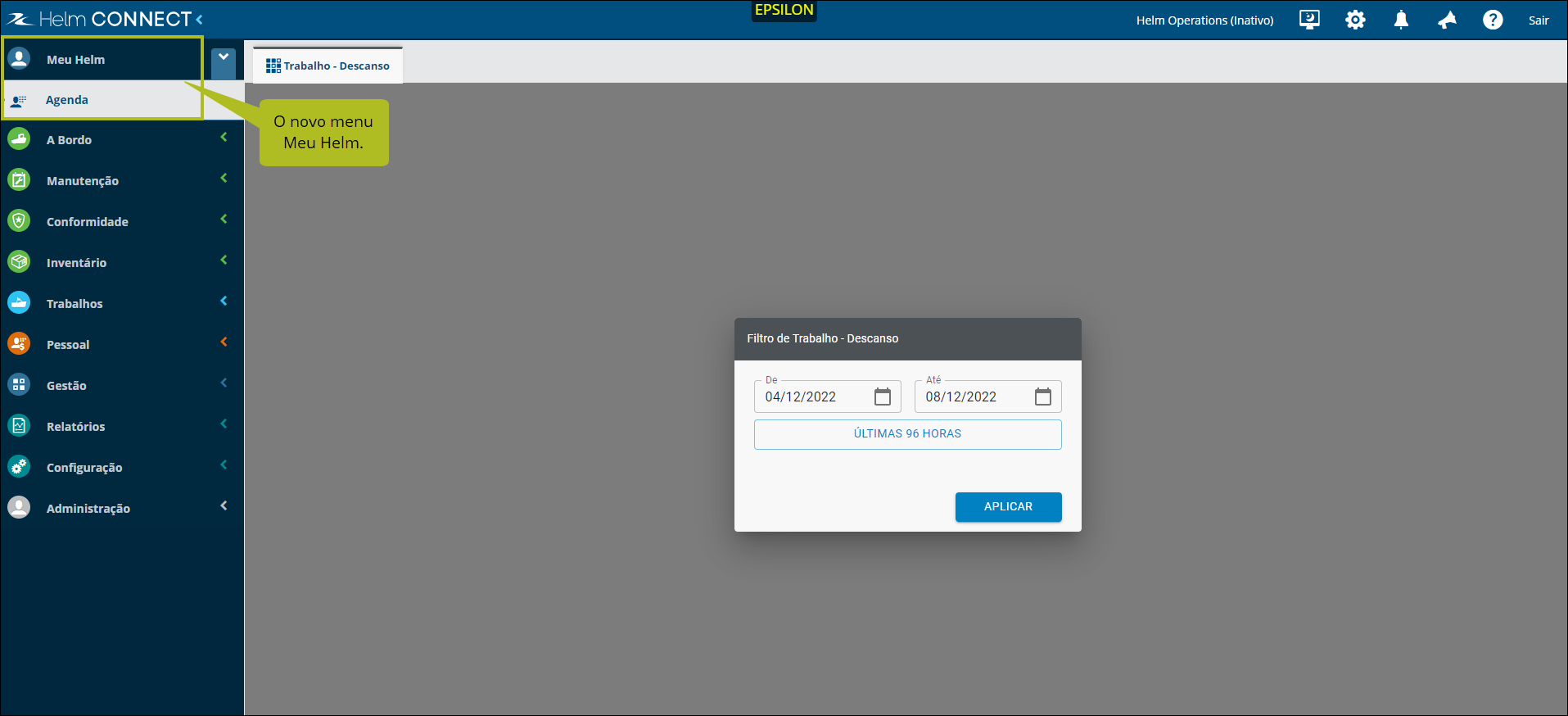Click the megaphone announcements icon
The height and width of the screenshot is (716, 1568).
(1447, 20)
